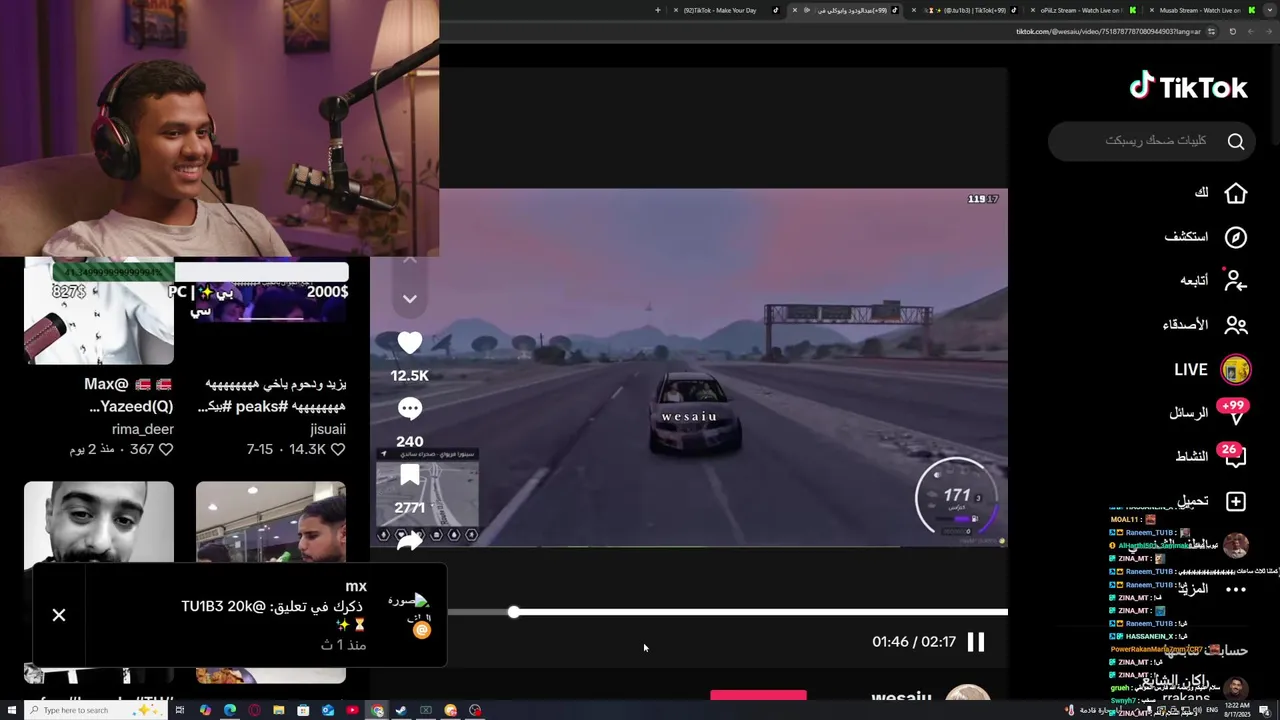Screen dimensions: 1280x720
Task: Open Copilot icon on taskbar
Action: point(205,710)
